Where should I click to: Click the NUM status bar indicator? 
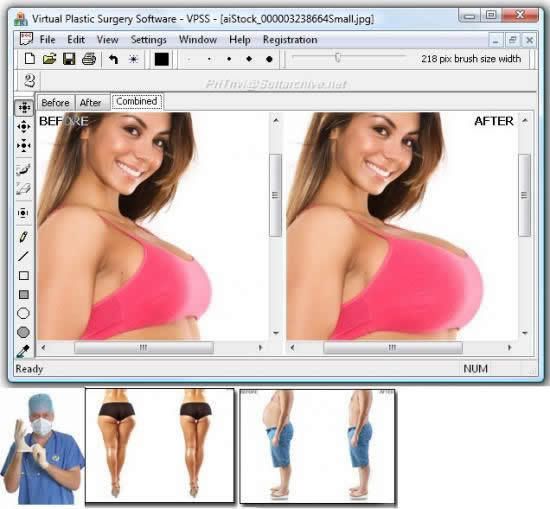(x=475, y=369)
